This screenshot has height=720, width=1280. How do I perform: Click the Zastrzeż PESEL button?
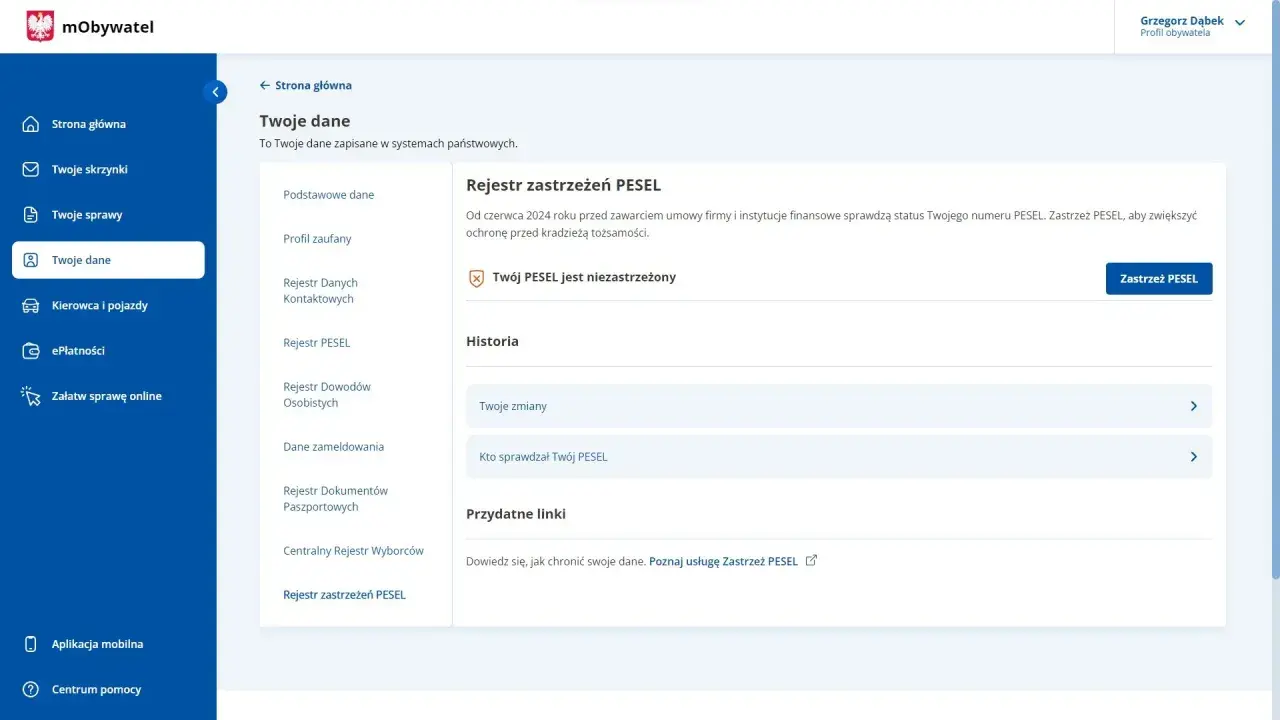pos(1159,279)
